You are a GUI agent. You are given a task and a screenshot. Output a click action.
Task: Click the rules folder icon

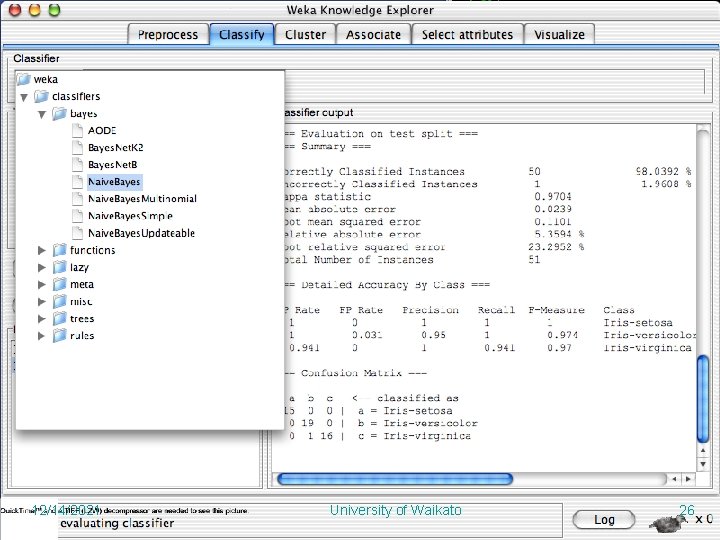[59, 336]
